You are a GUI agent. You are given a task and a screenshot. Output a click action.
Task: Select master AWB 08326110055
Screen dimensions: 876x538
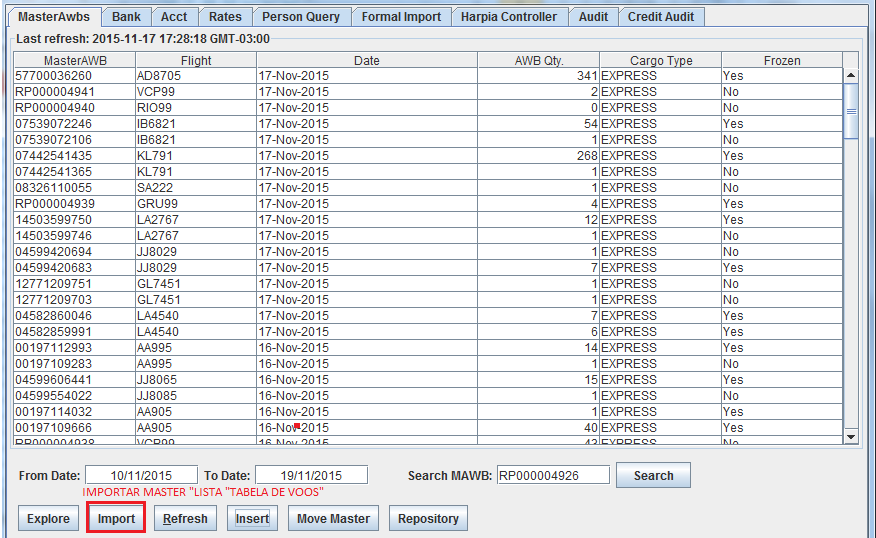(74, 188)
